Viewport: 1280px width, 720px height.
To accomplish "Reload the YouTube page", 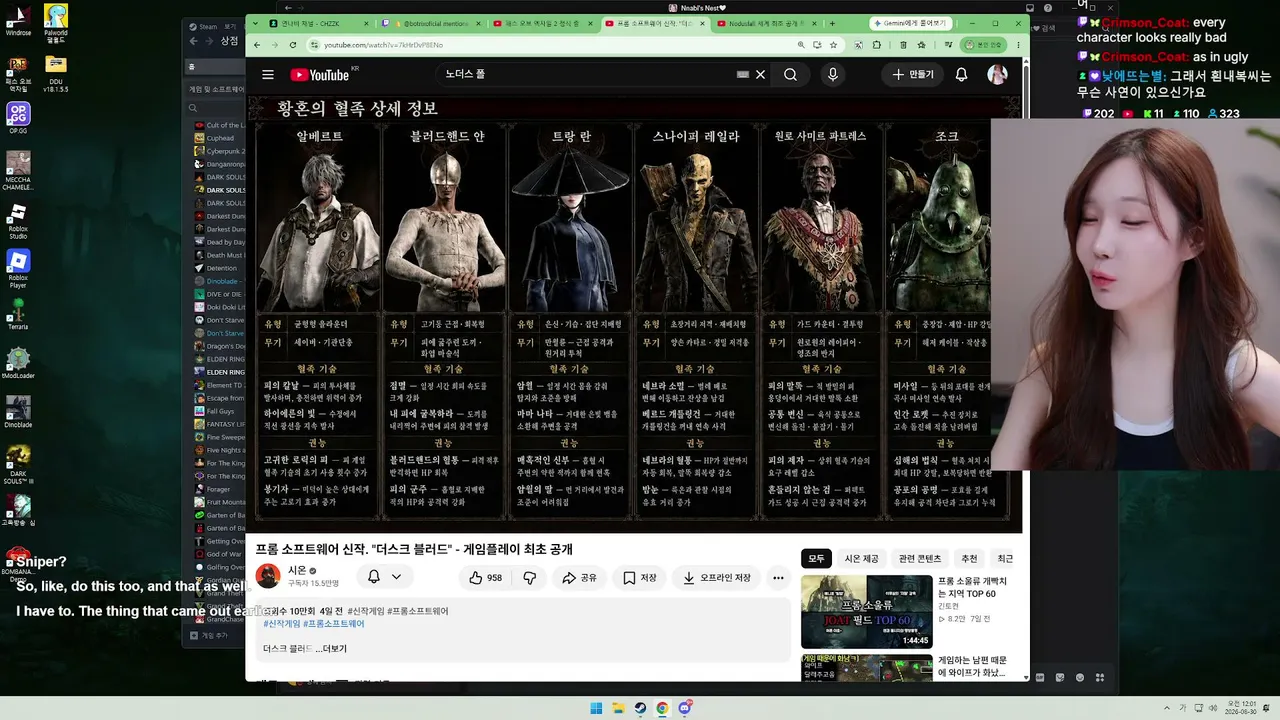I will [x=293, y=45].
